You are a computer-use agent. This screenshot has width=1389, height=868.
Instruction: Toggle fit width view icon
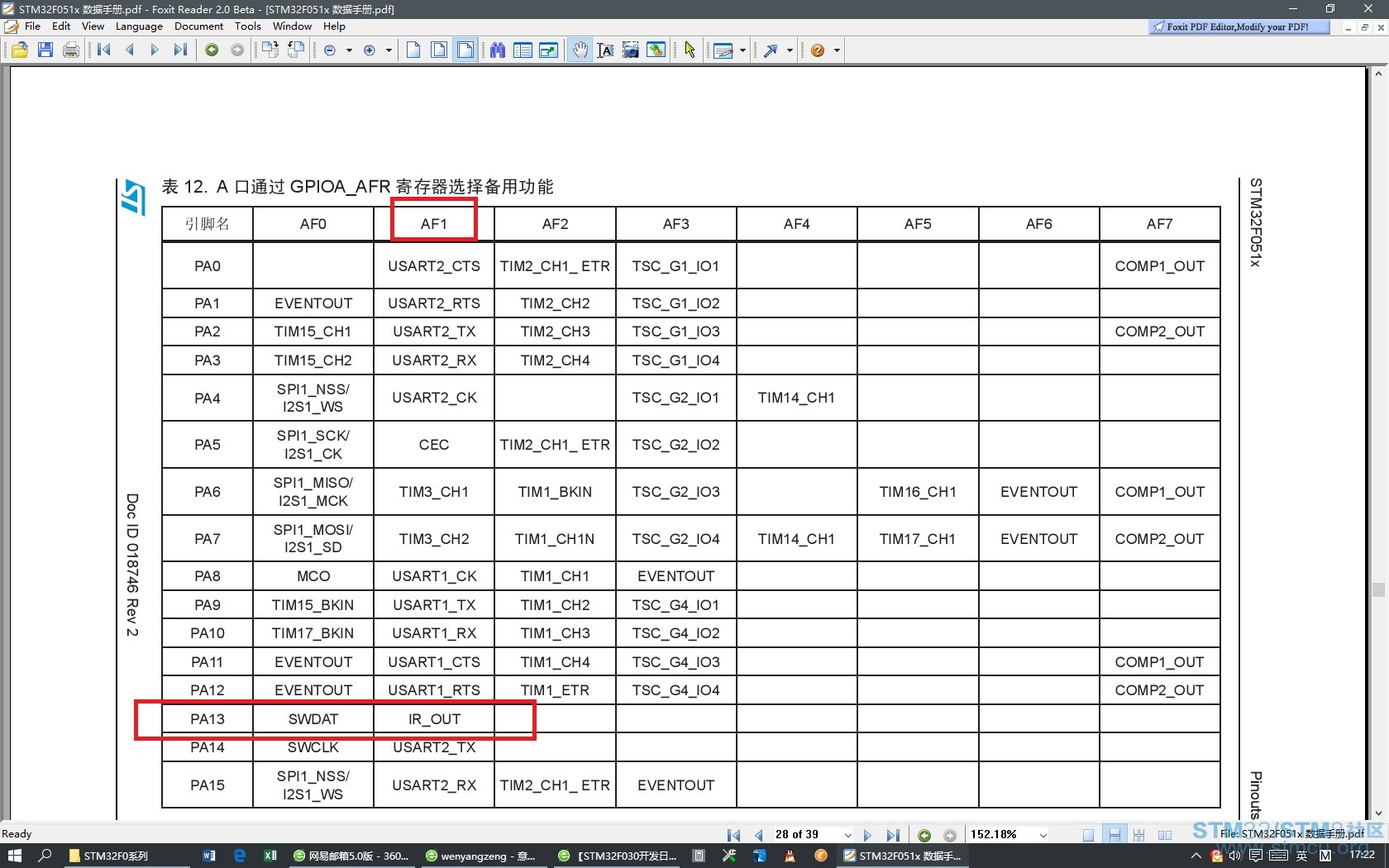pyautogui.click(x=465, y=50)
